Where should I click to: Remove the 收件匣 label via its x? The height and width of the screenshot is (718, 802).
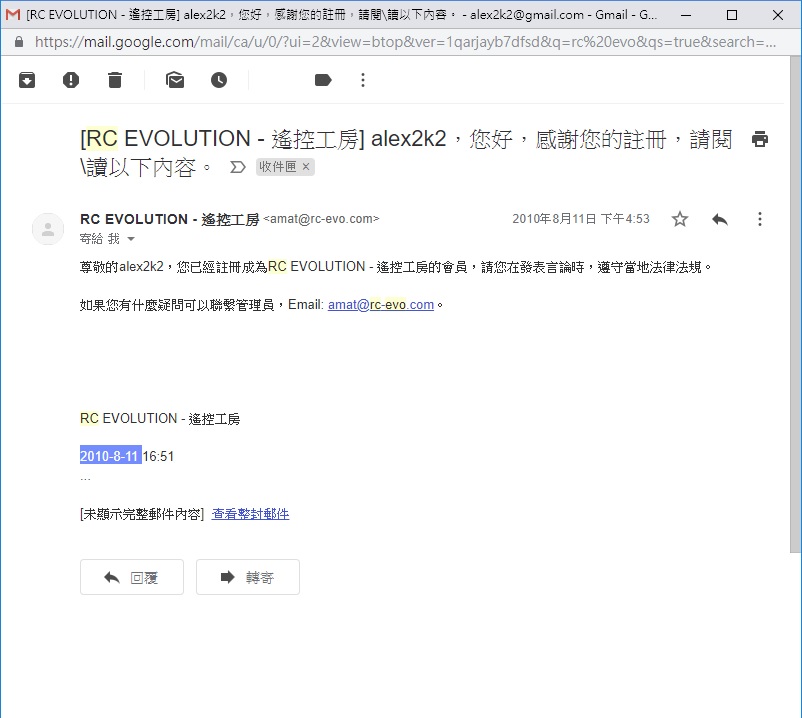[x=306, y=167]
